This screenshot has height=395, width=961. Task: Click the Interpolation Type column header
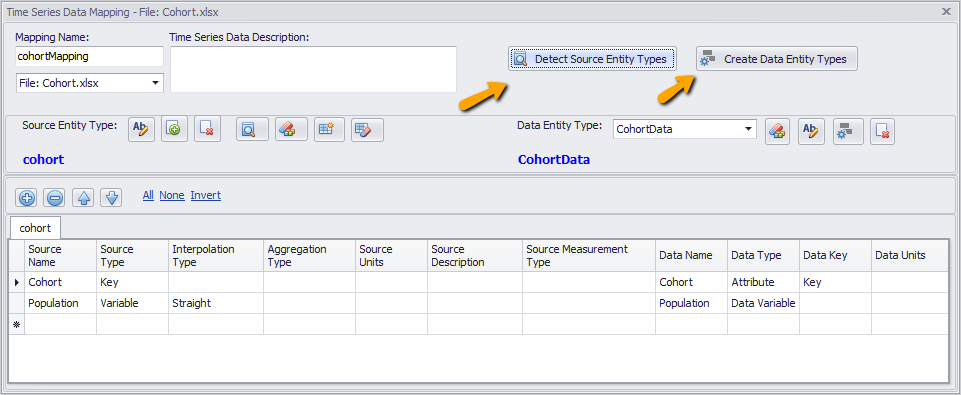(216, 255)
